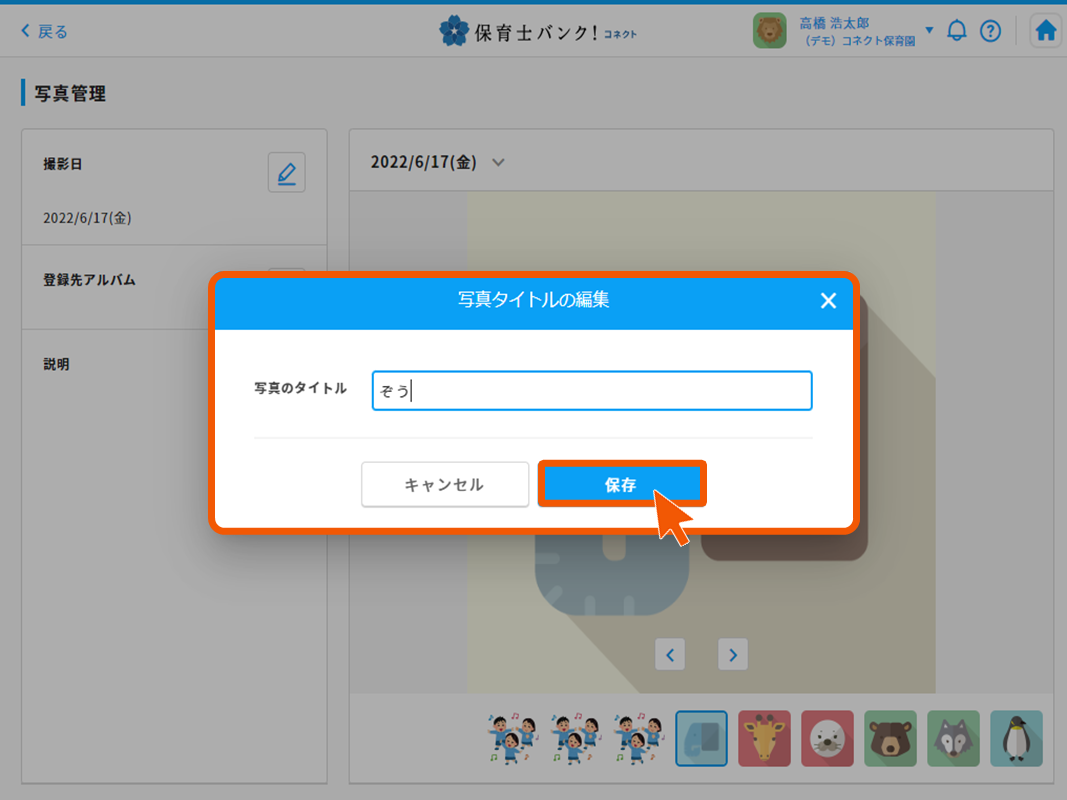The height and width of the screenshot is (800, 1067).
Task: Save the photo title with 保存
Action: 622,484
